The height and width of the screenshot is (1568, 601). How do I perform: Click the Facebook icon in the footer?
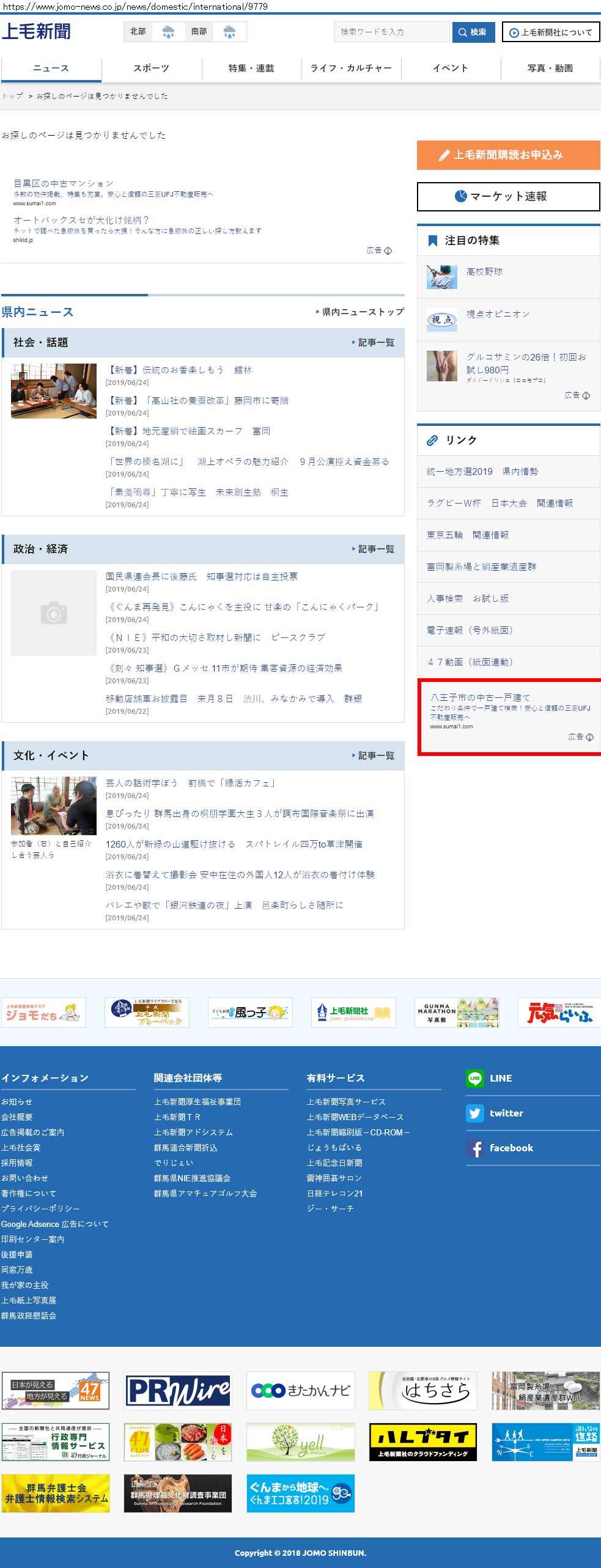(x=474, y=1148)
